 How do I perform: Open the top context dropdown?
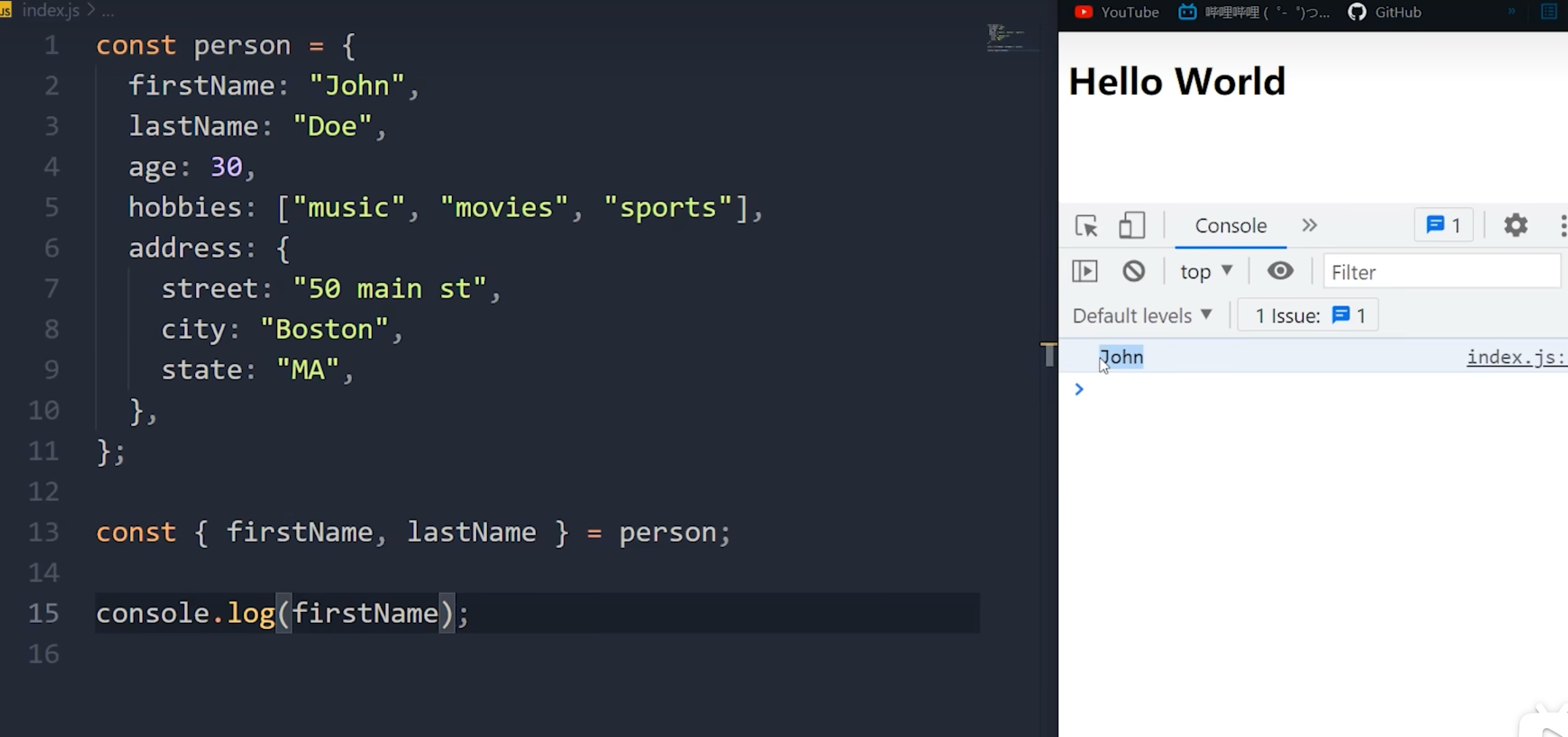(x=1207, y=272)
